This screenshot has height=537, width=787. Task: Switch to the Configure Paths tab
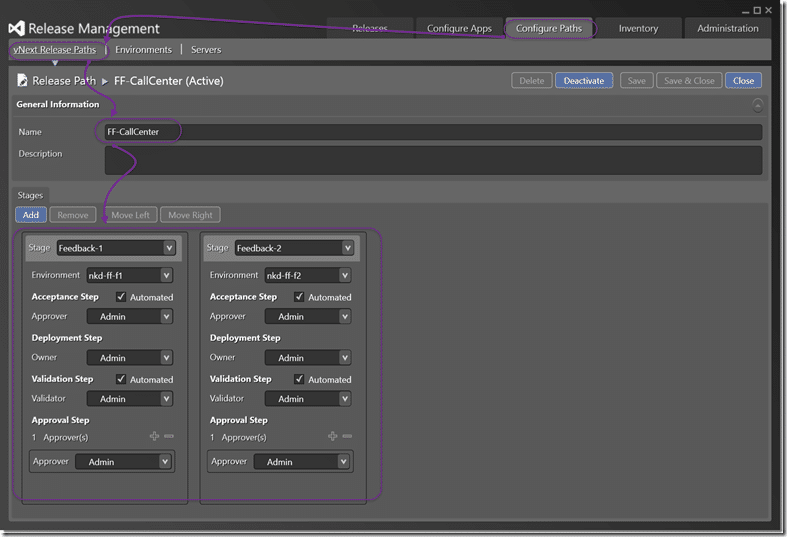point(549,28)
